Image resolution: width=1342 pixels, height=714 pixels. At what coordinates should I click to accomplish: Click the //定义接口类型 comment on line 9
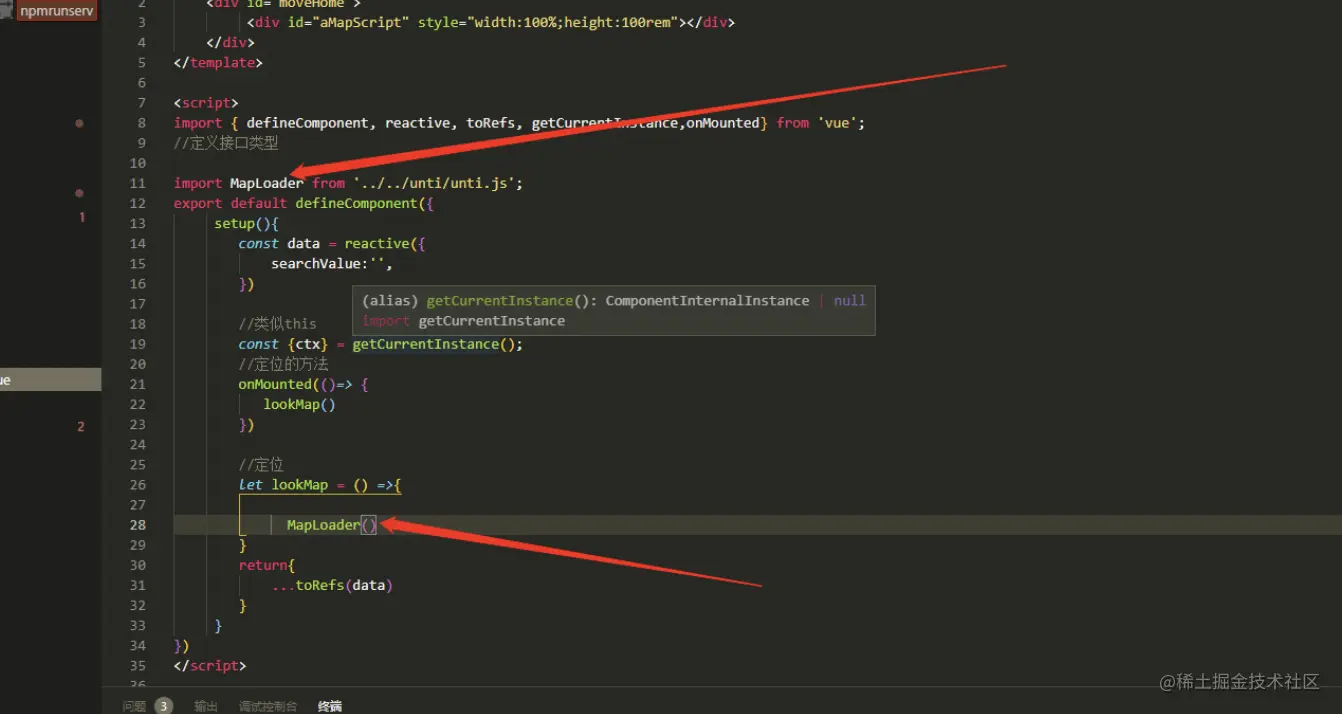(x=226, y=143)
